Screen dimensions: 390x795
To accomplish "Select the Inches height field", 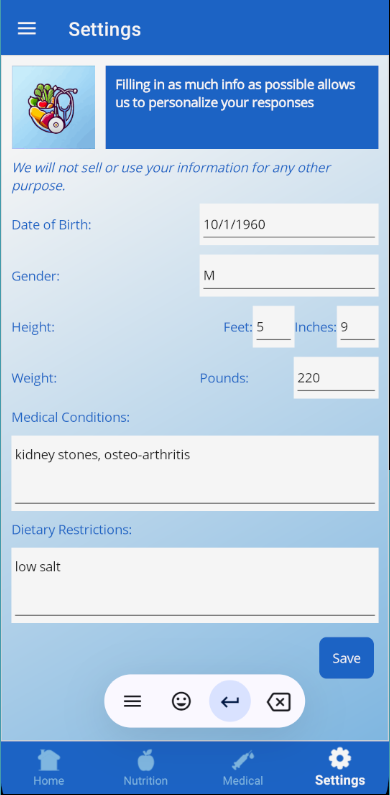I will pyautogui.click(x=358, y=327).
